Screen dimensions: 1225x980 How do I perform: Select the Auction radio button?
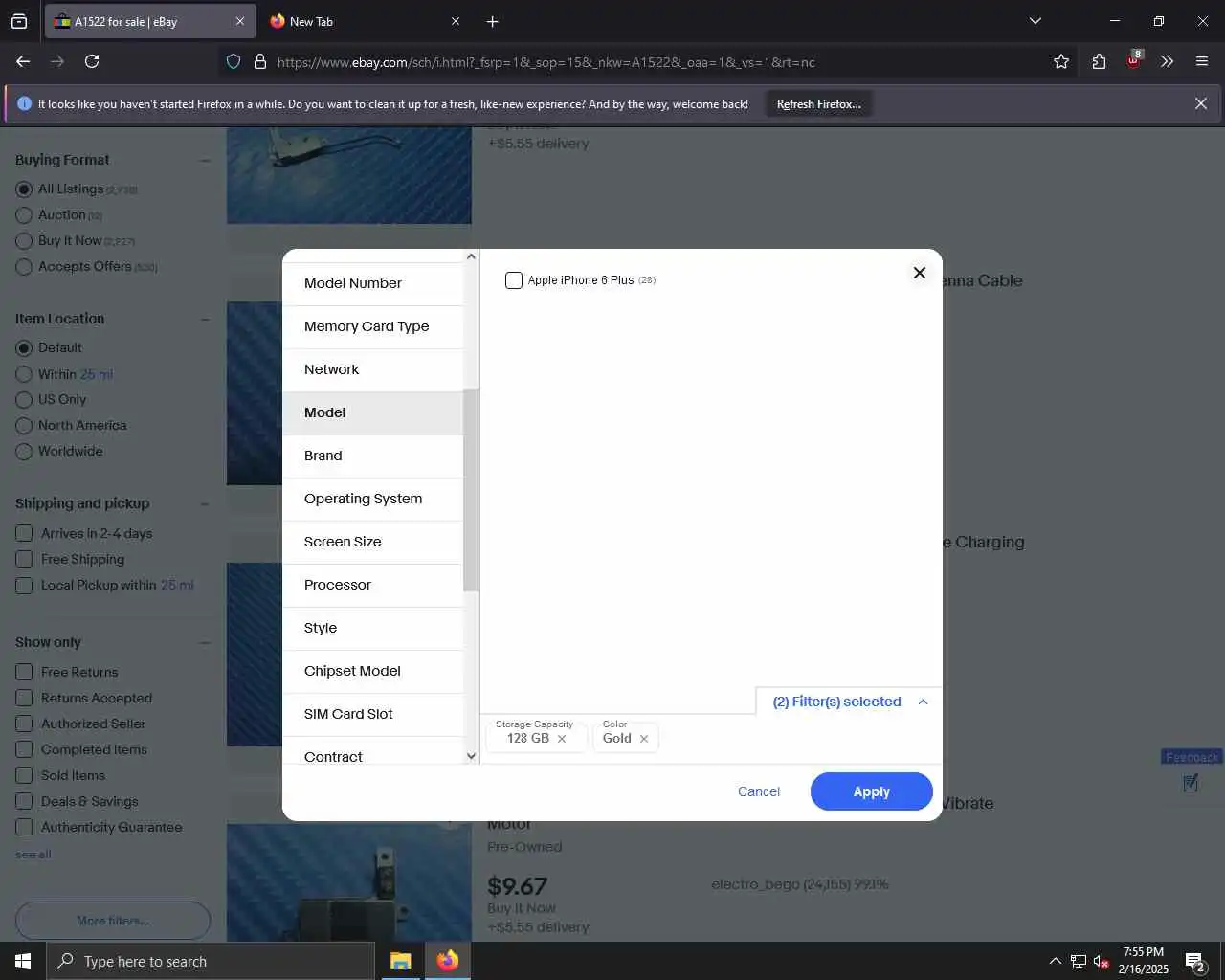pos(24,215)
